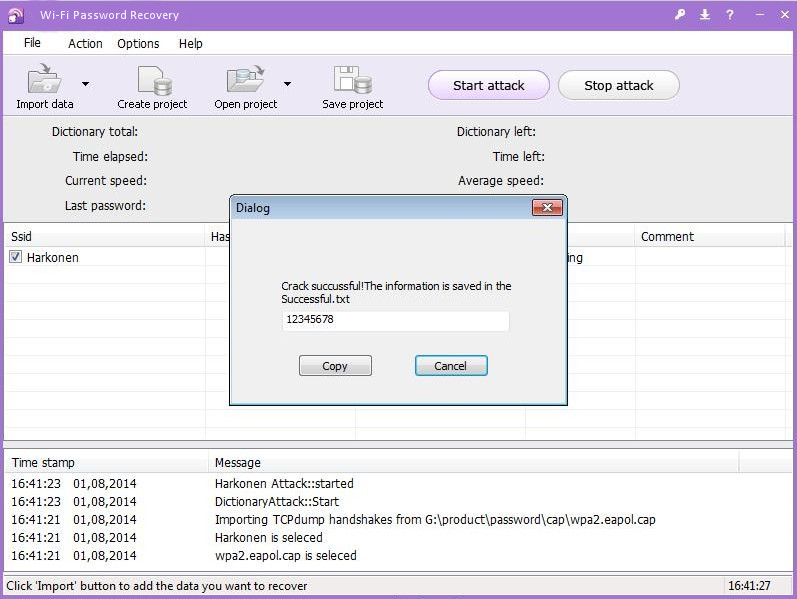Open the Options menu
Viewport: 797px width, 599px height.
coord(138,43)
